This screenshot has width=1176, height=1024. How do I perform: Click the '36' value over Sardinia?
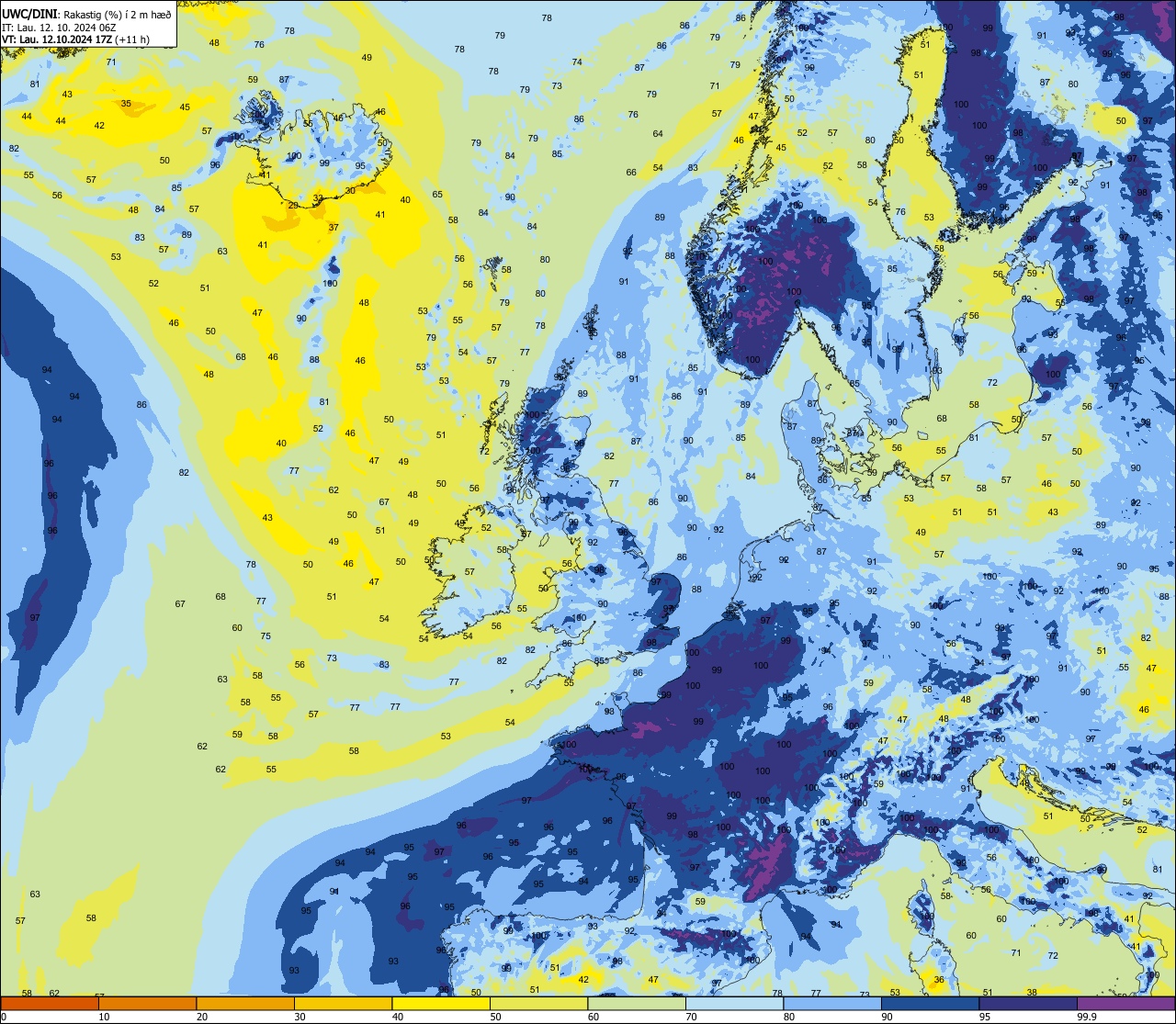938,980
